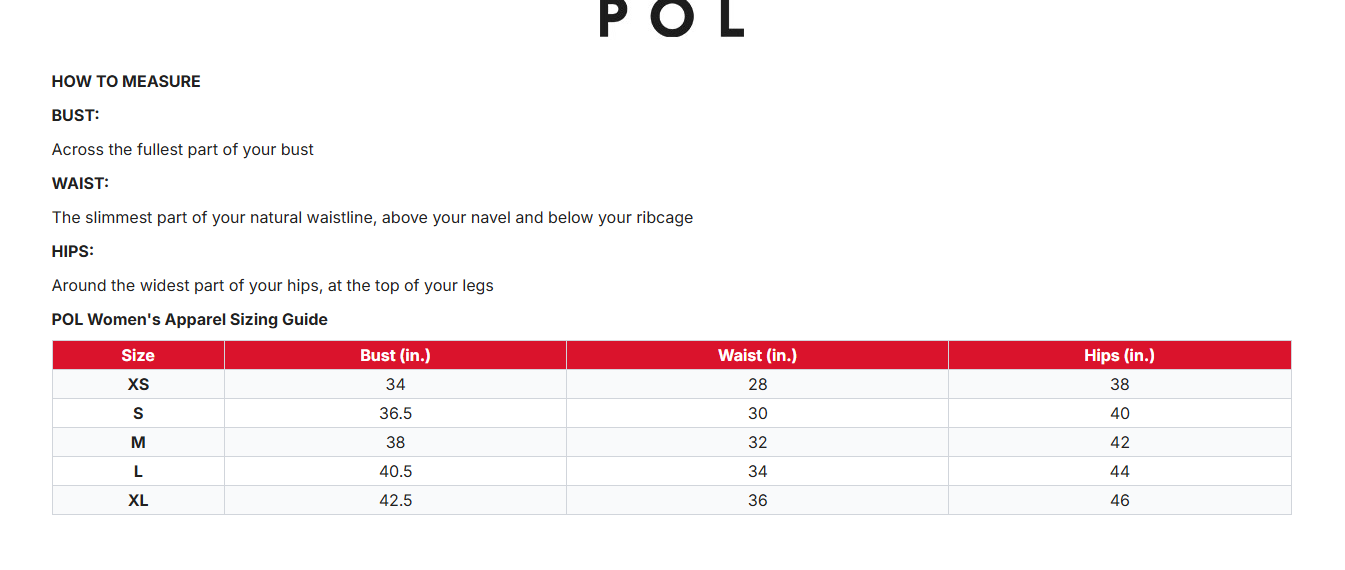The image size is (1345, 570).
Task: Click the POL Women's Apparel Sizing Guide title
Action: [190, 320]
